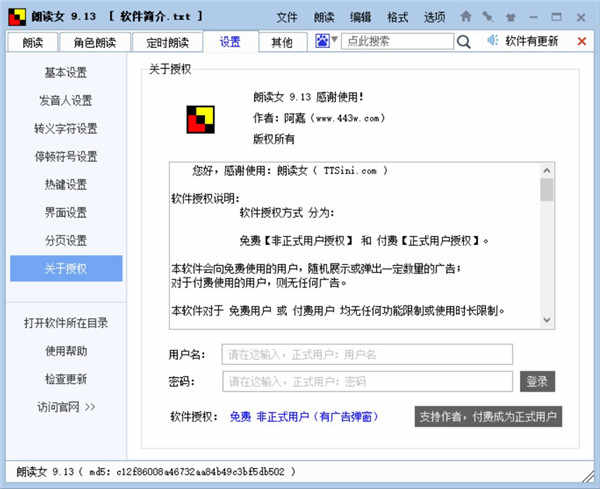Open 转义字符设置 in sidebar
The image size is (600, 489).
66,128
